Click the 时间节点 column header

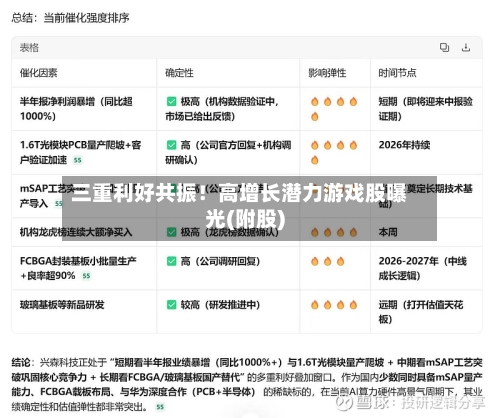pyautogui.click(x=397, y=73)
